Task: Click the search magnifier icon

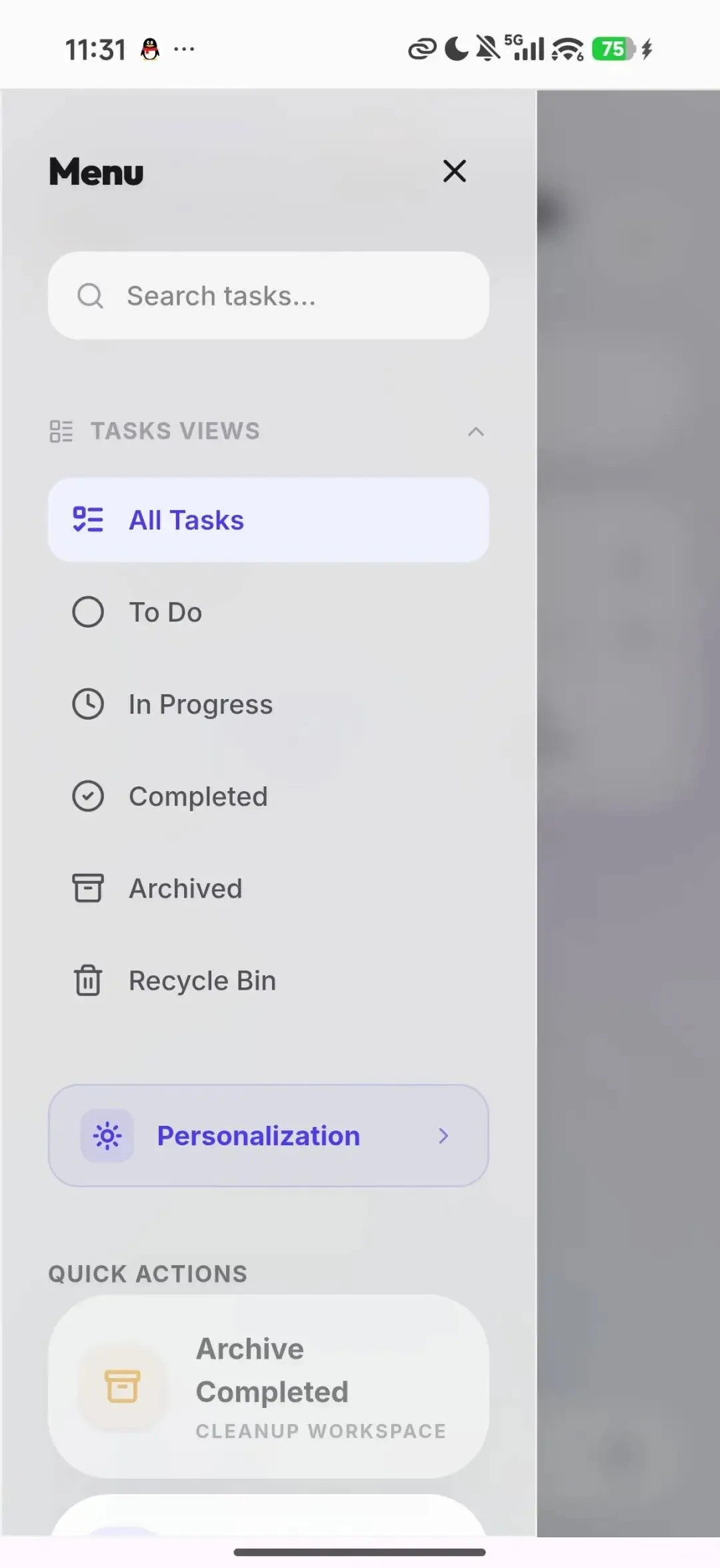Action: pos(90,295)
